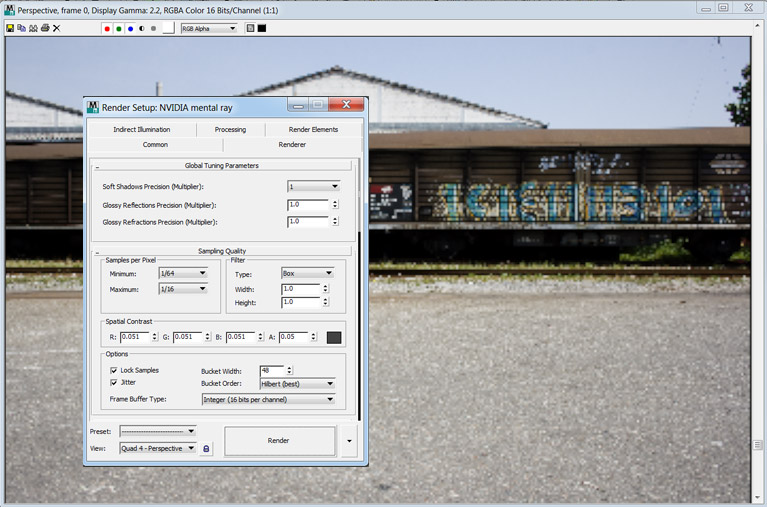
Task: Adjust the Spatial Contrast G spinner
Action: click(x=208, y=337)
